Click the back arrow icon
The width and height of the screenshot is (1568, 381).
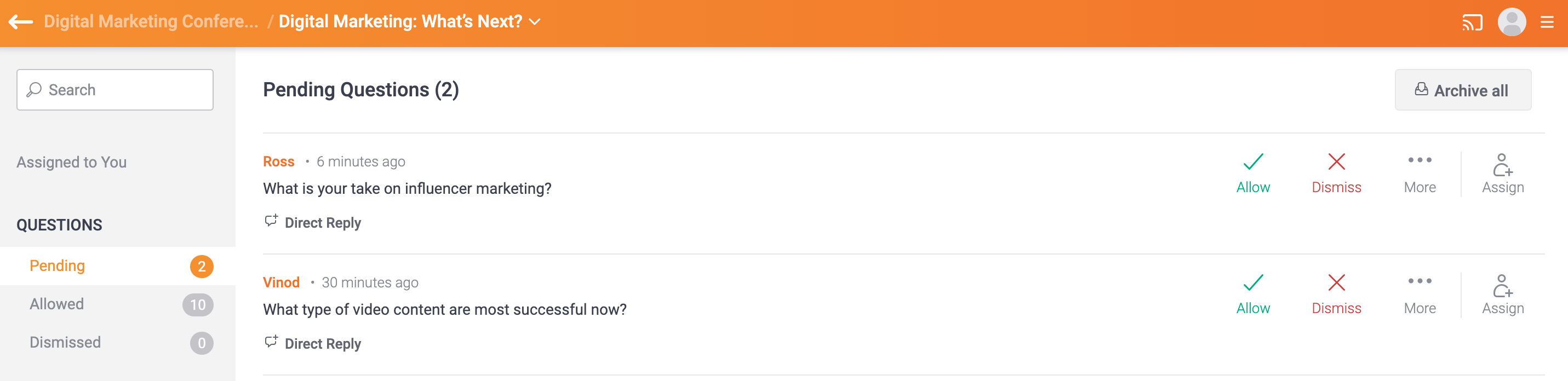(21, 22)
